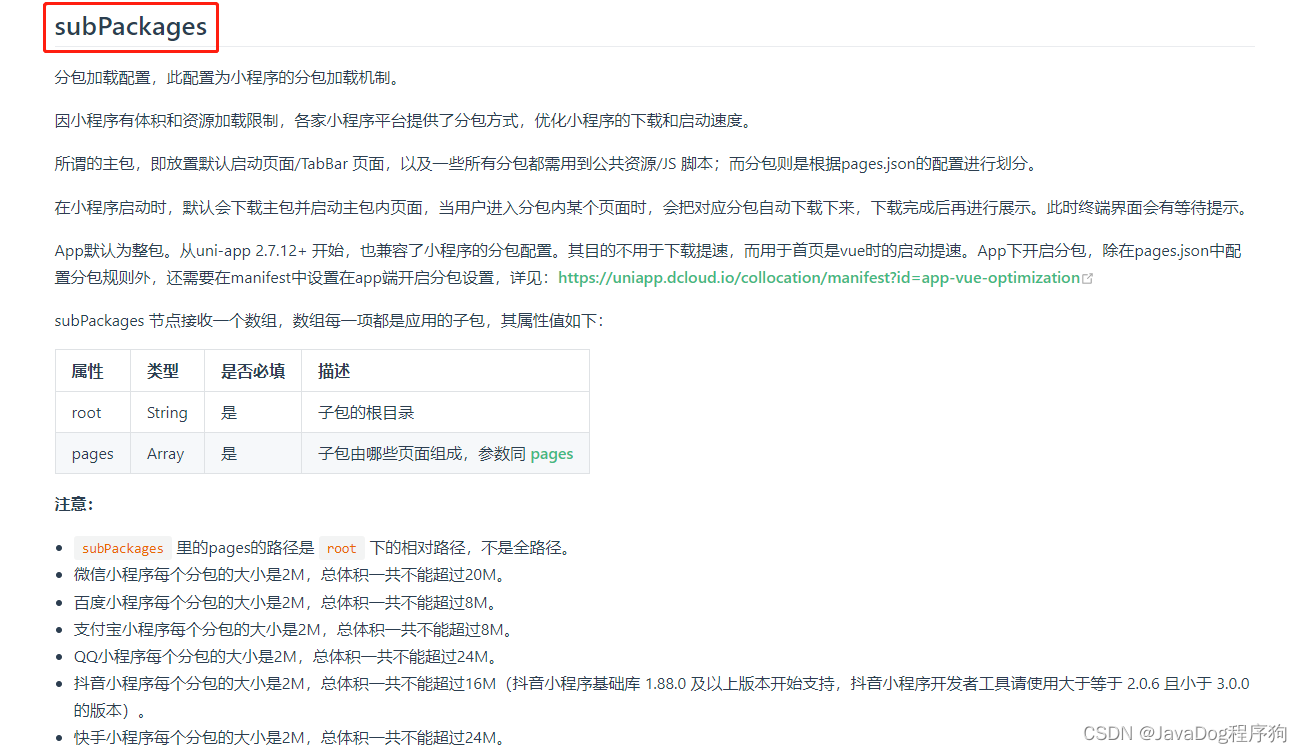Click the 注意 section heading
Viewport: 1302px width, 753px height.
73,506
